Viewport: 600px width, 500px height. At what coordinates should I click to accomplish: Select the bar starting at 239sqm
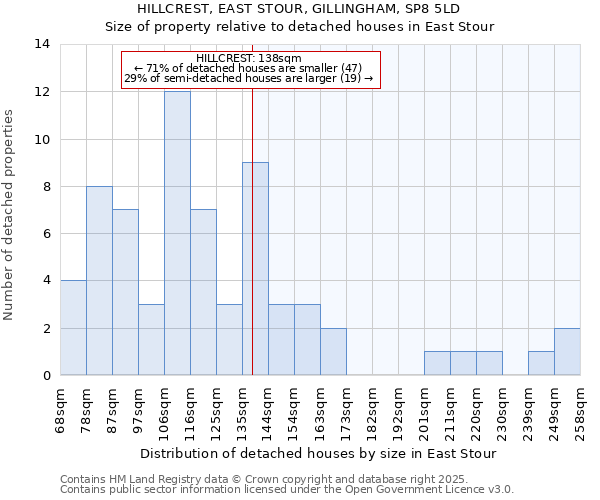coord(541,363)
